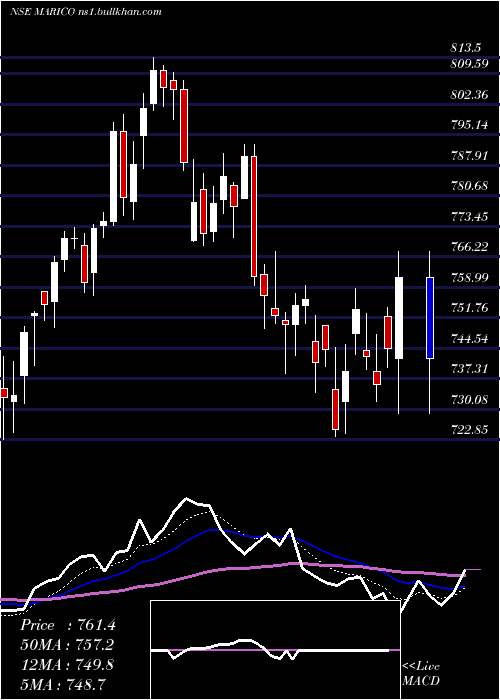Image resolution: width=500 pixels, height=700 pixels.
Task: Click the <<Live MACD label
Action: [421, 674]
